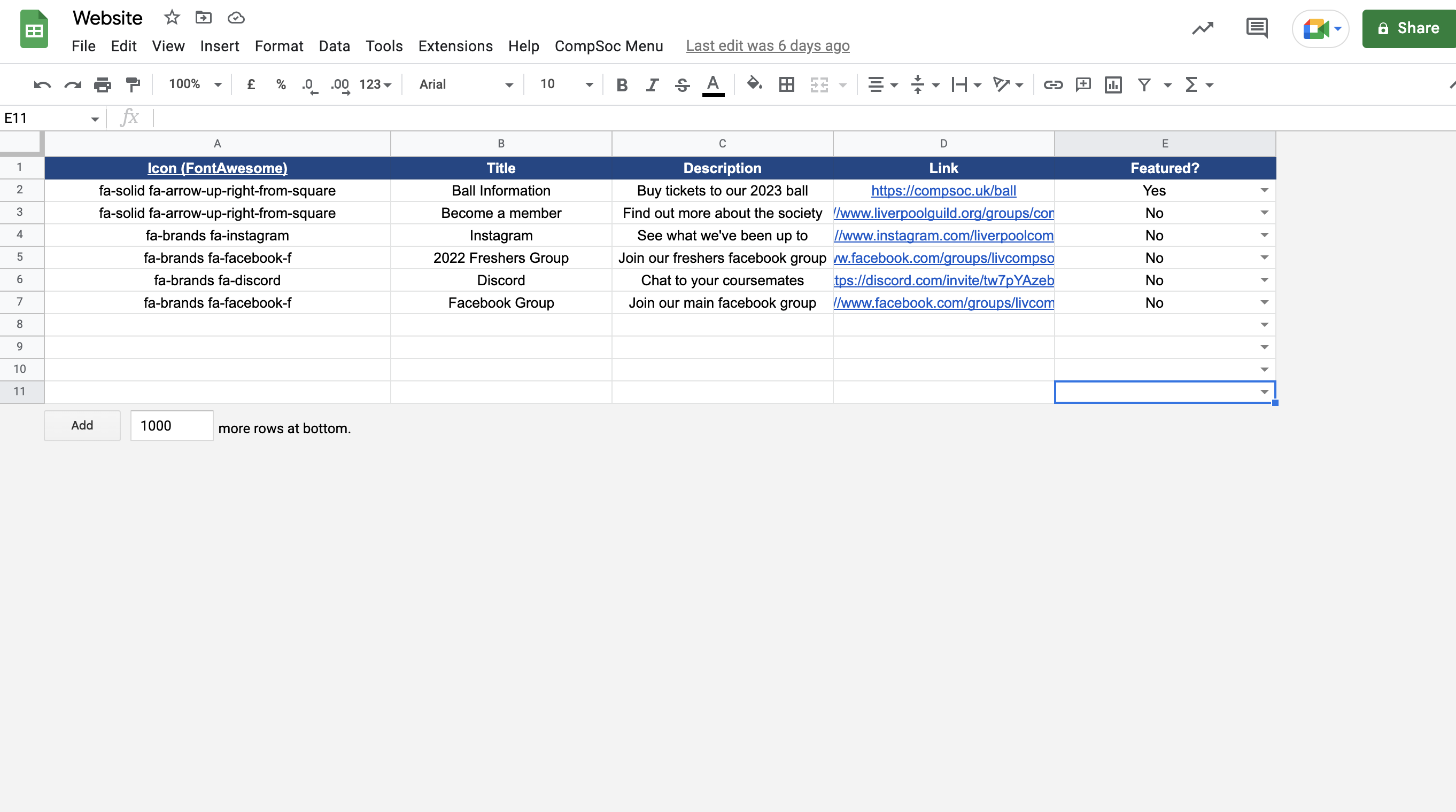Image resolution: width=1456 pixels, height=812 pixels.
Task: Open the font size dropdown
Action: [x=566, y=85]
